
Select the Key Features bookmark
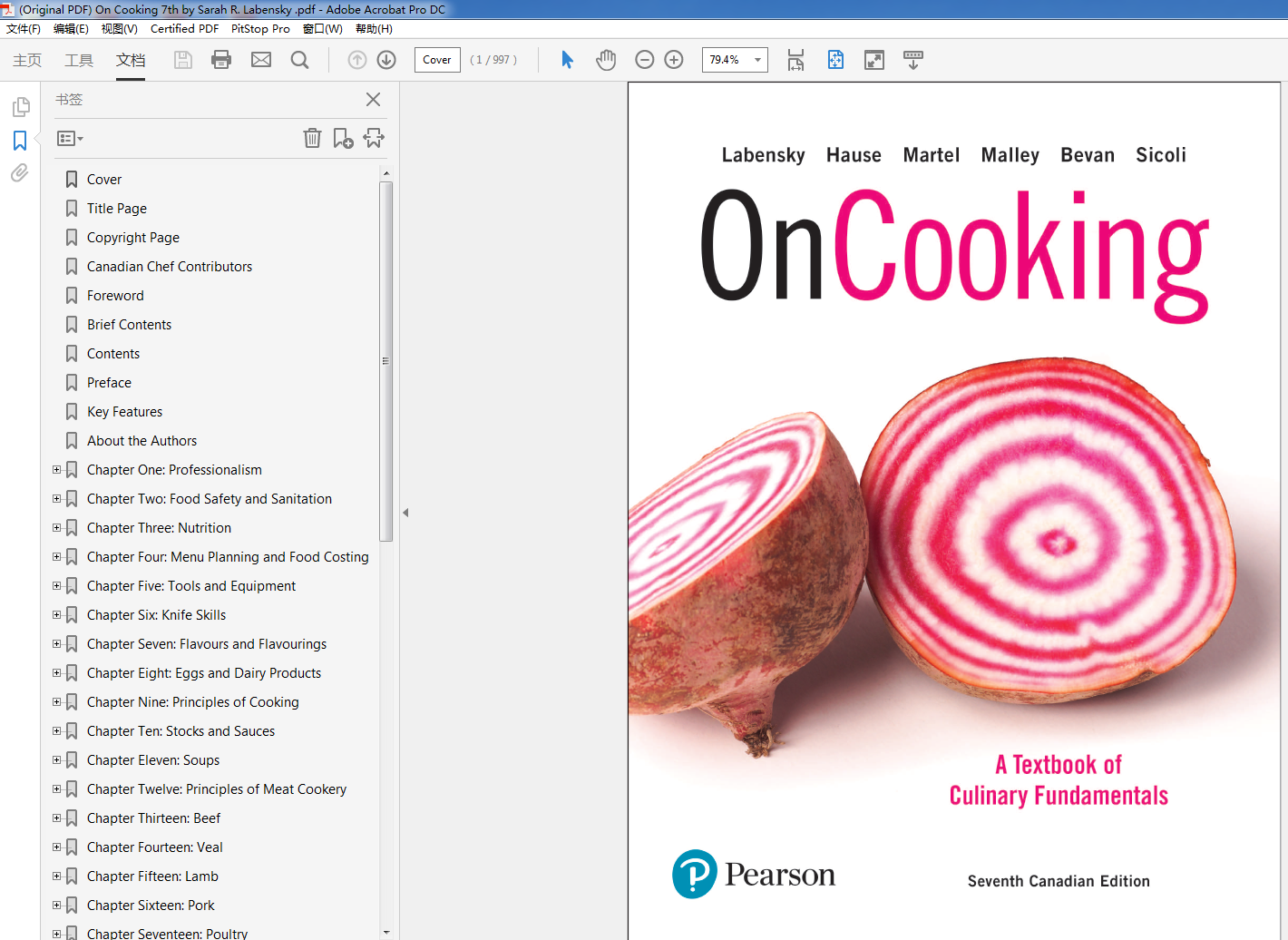coord(125,412)
